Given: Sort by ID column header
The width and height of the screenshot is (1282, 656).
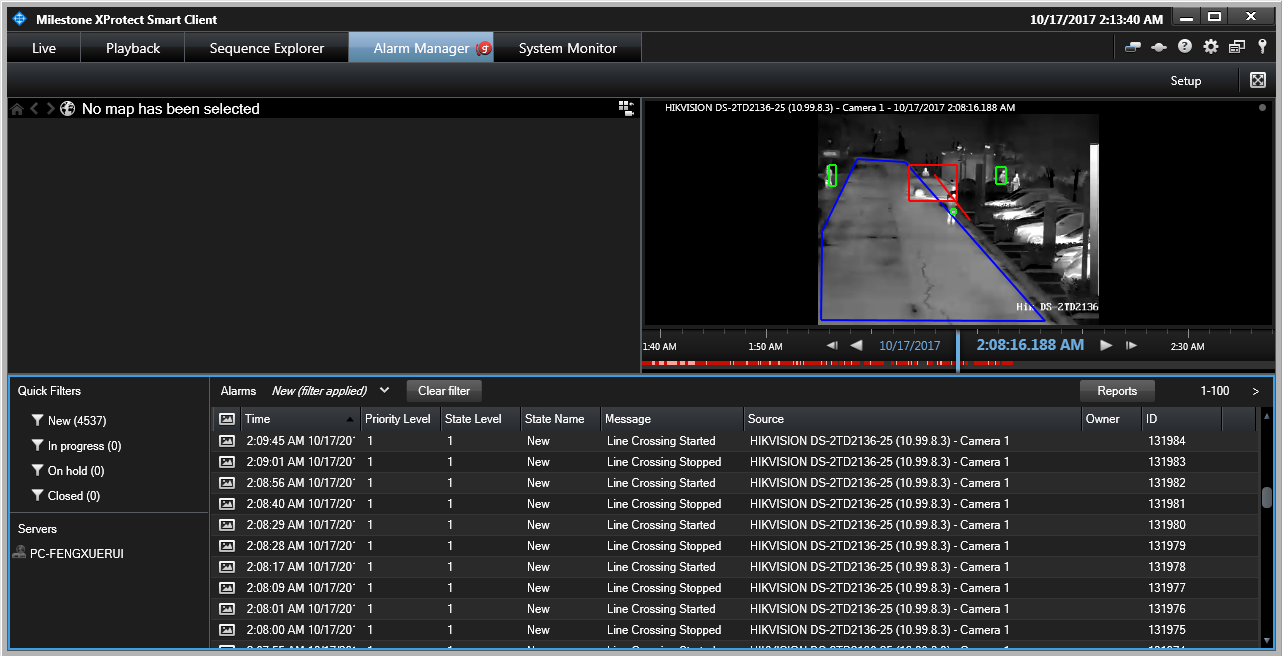Looking at the screenshot, I should pyautogui.click(x=1182, y=419).
